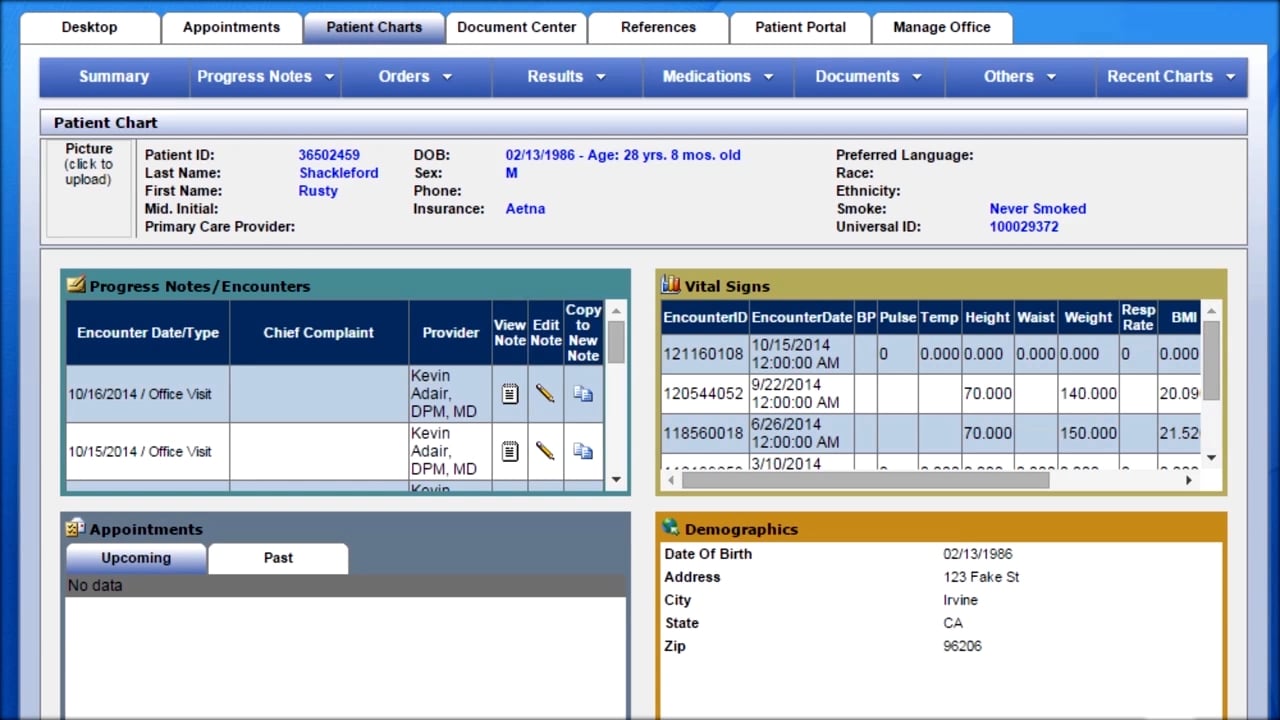
Task: Click the Vital Signs horizontal scrollbar thumb
Action: pyautogui.click(x=865, y=480)
